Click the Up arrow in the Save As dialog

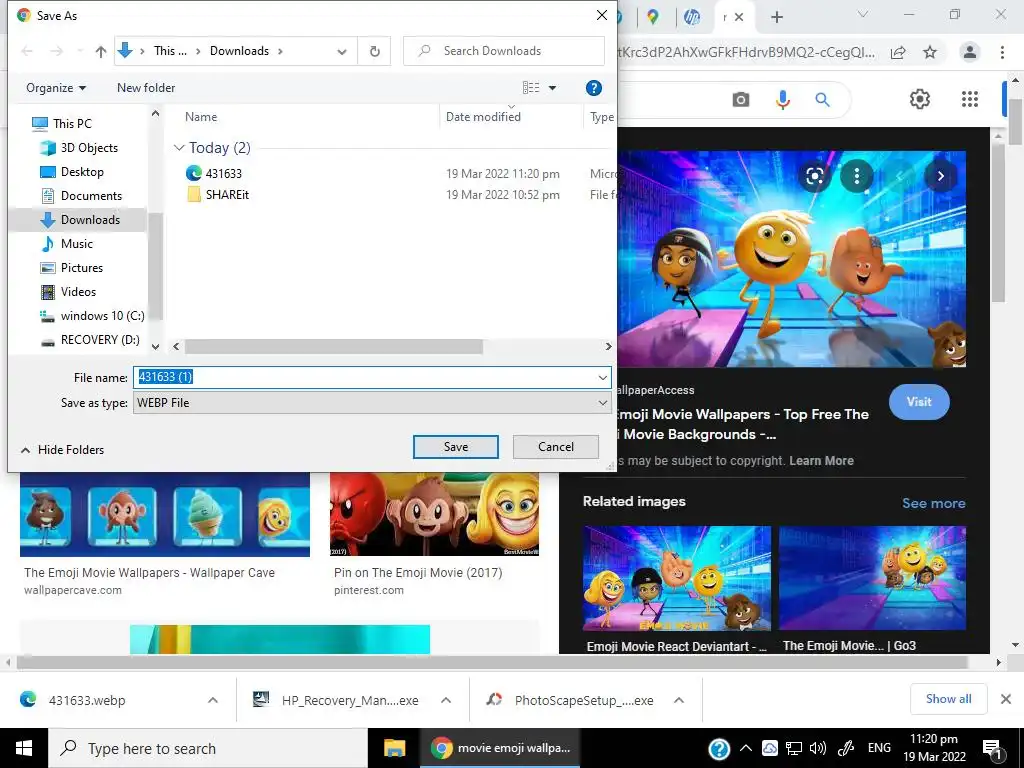(101, 51)
